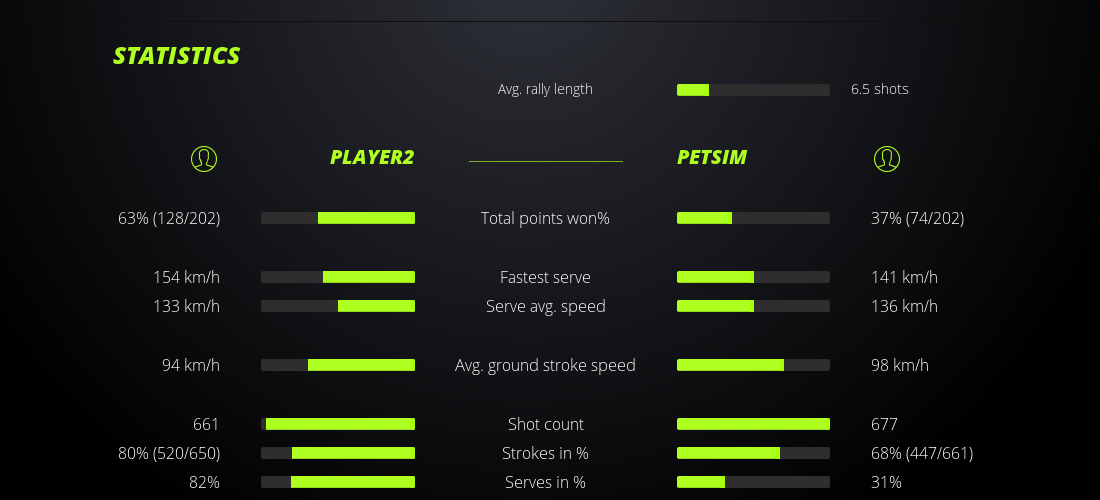Click the STATISTICS section title
Viewport: 1100px width, 500px height.
coord(177,56)
